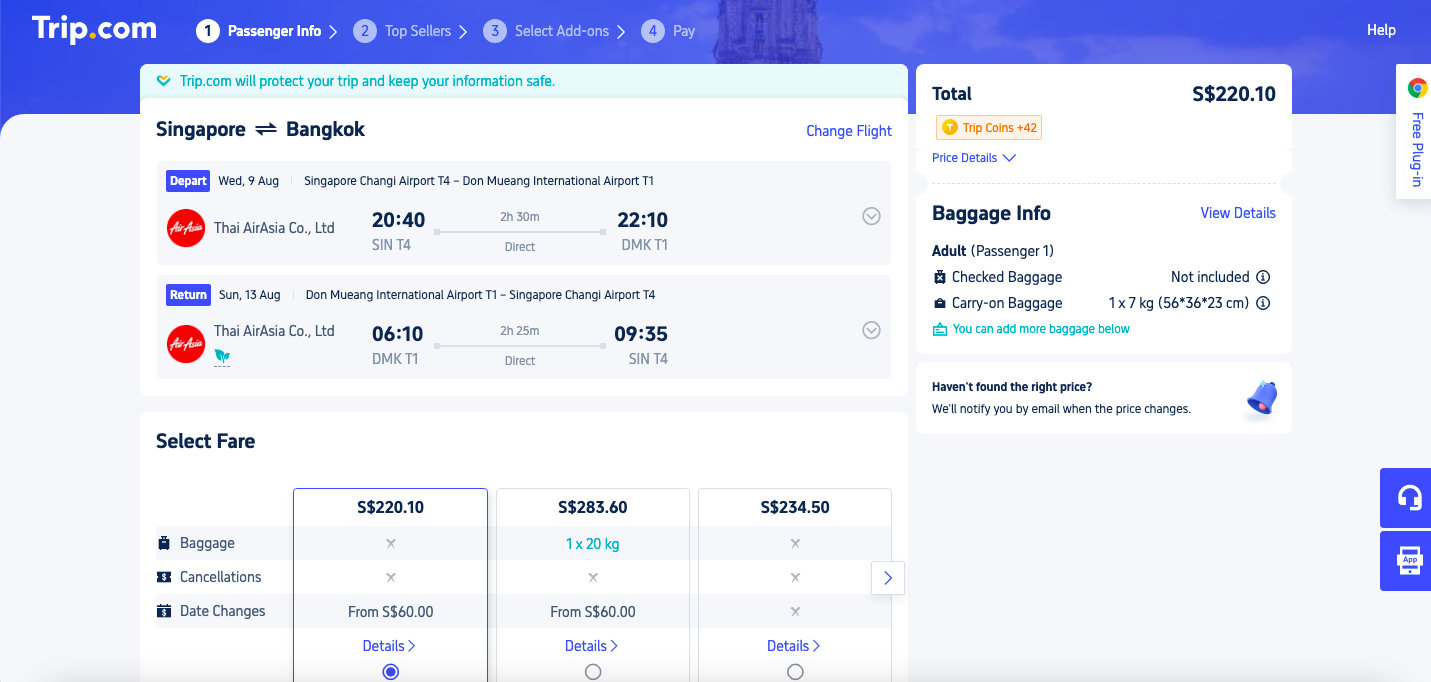Screen dimensions: 1431x682
Task: Click the S$234.50 fare column header
Action: pyautogui.click(x=795, y=507)
